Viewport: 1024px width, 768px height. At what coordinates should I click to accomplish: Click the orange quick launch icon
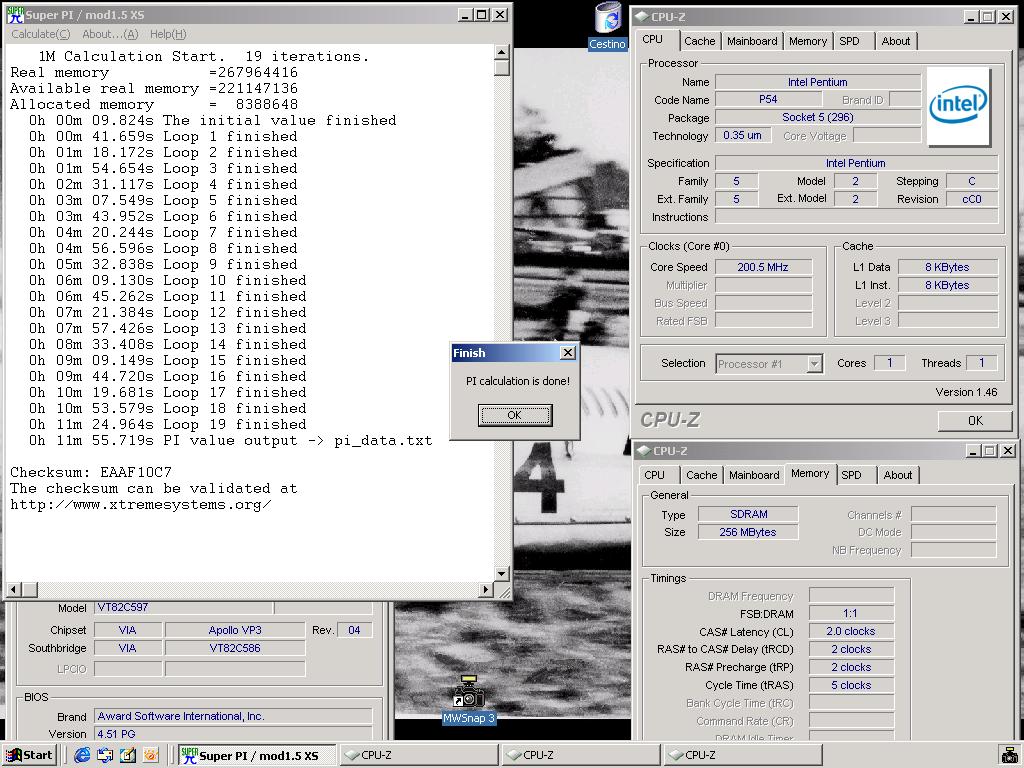151,755
